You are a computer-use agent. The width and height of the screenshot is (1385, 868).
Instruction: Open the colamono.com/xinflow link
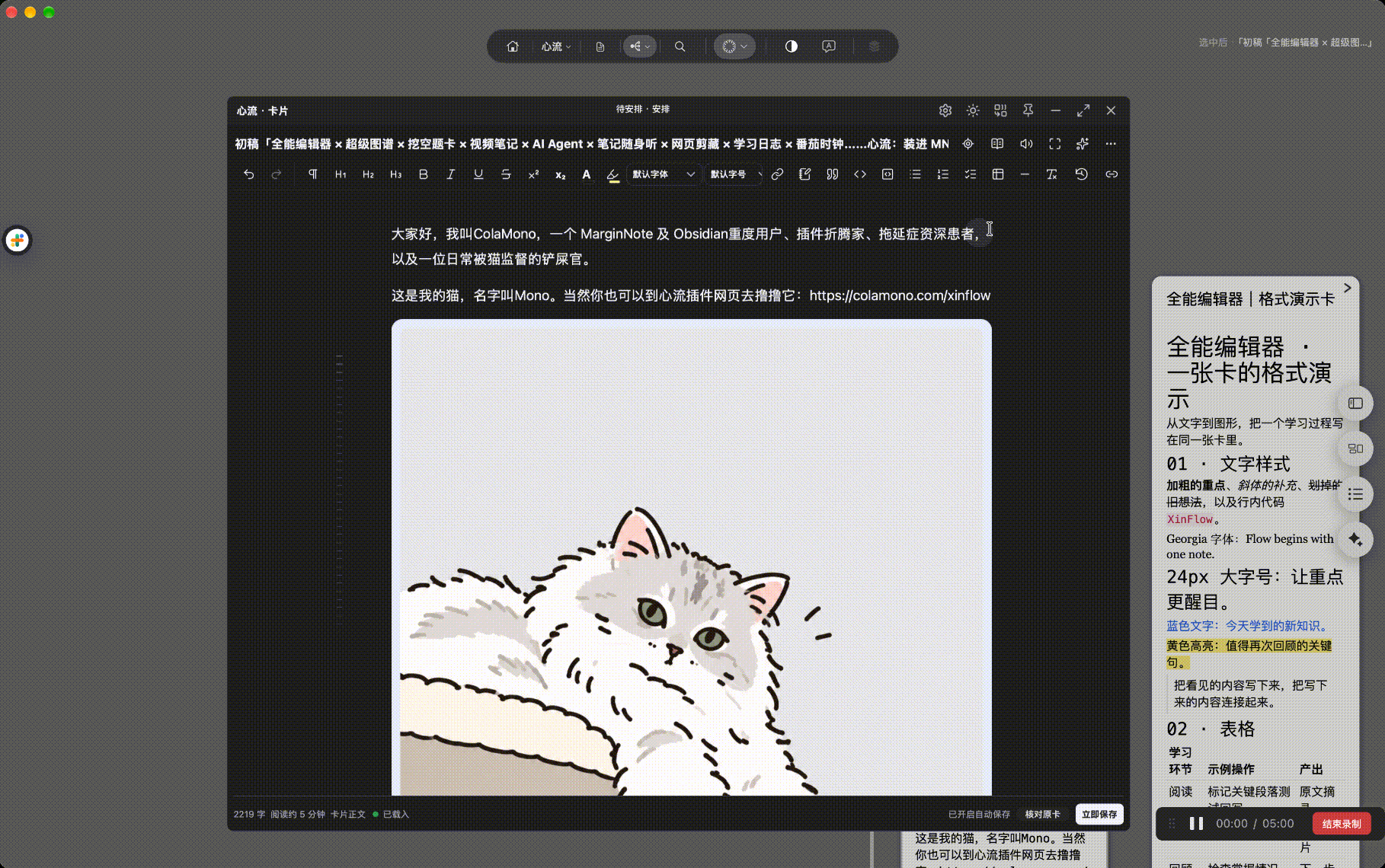click(x=900, y=295)
